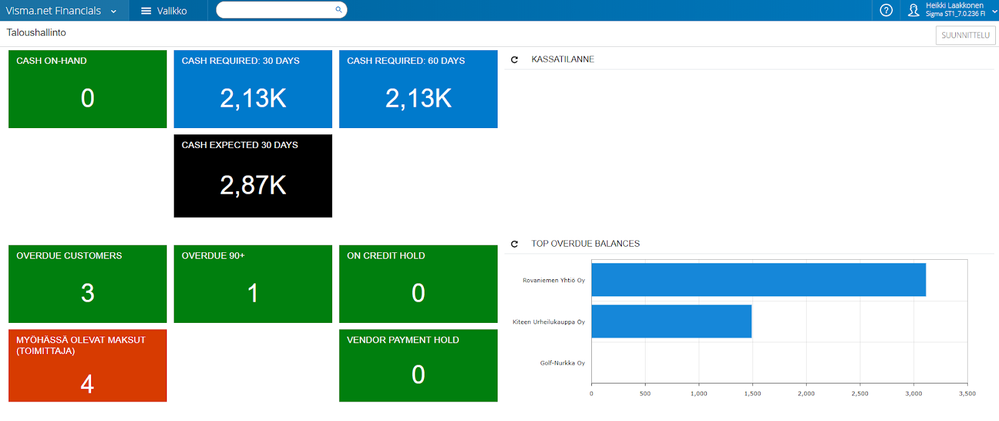The height and width of the screenshot is (421, 999).
Task: Click the Kiteen Urheilukauppa Oy axis label
Action: coord(549,322)
